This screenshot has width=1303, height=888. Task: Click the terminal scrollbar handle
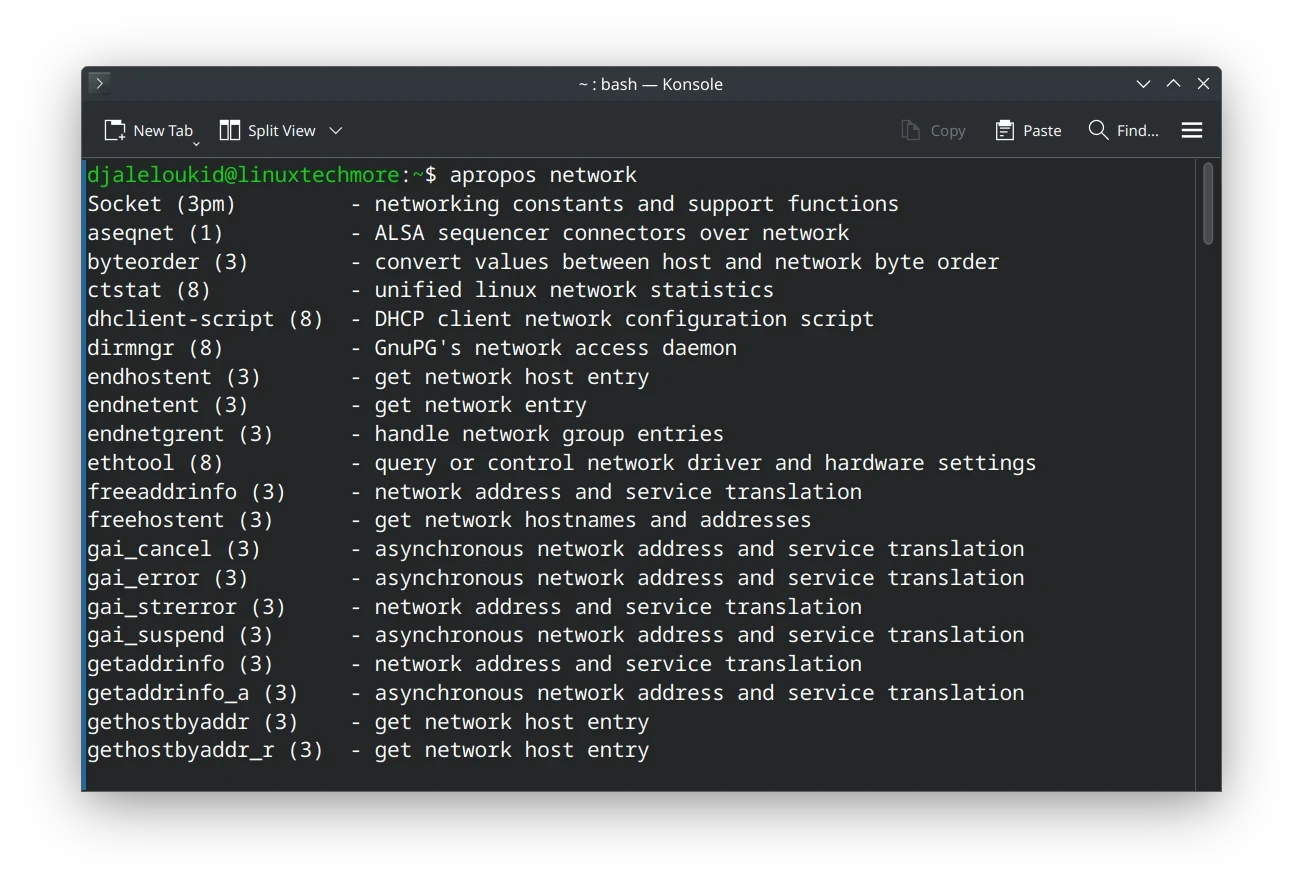1207,204
